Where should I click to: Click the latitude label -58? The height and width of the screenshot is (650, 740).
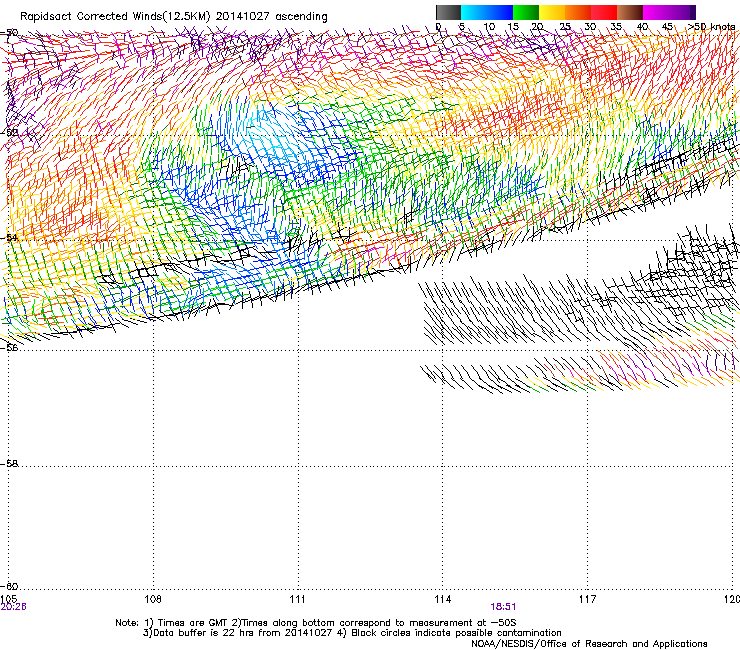click(x=9, y=464)
